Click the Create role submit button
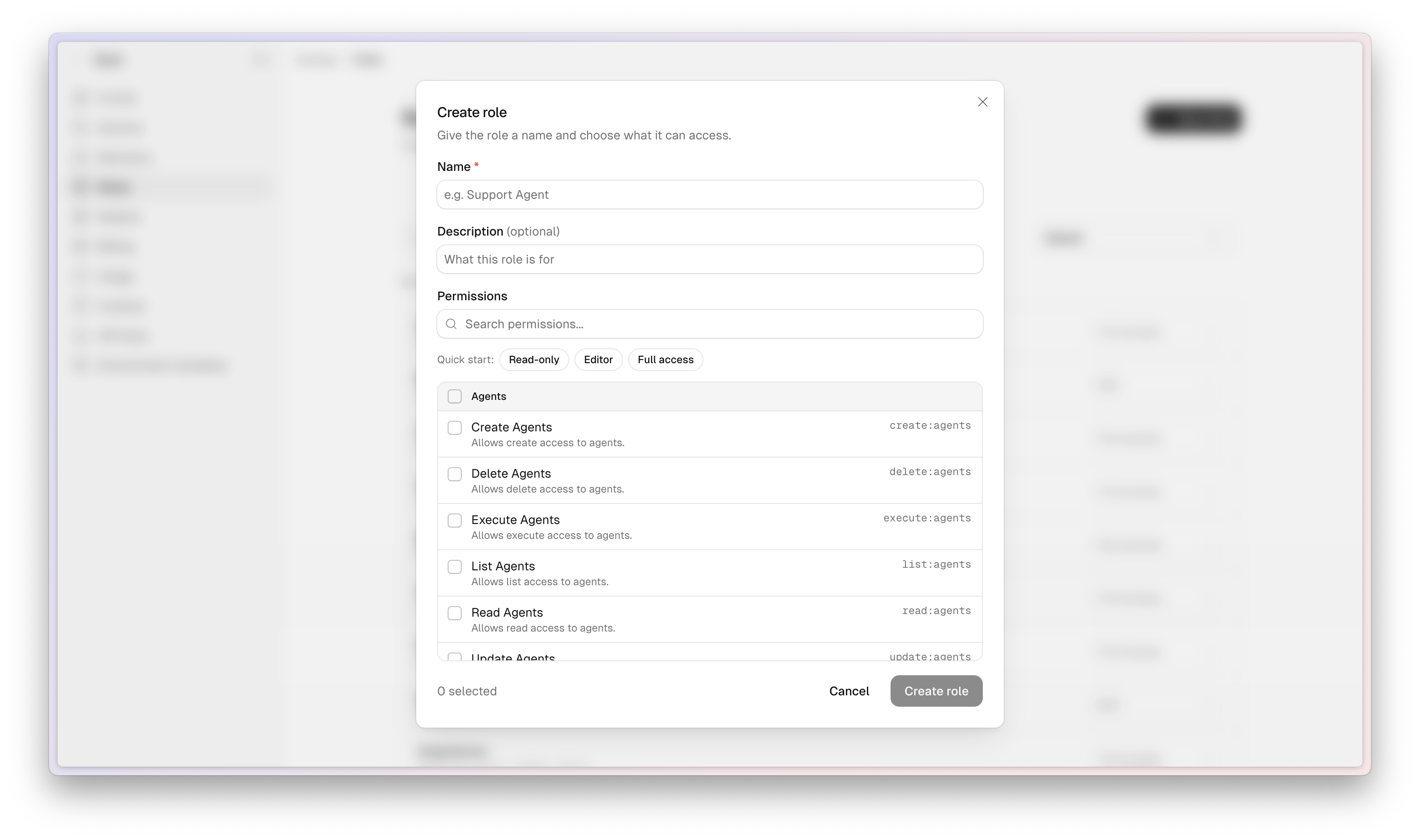This screenshot has width=1420, height=840. (936, 691)
